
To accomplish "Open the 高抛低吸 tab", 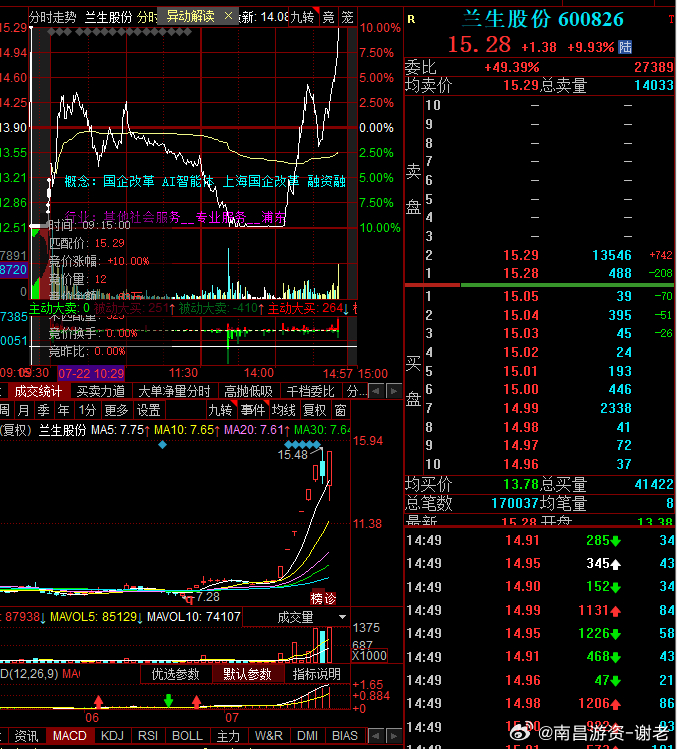I will pos(248,391).
